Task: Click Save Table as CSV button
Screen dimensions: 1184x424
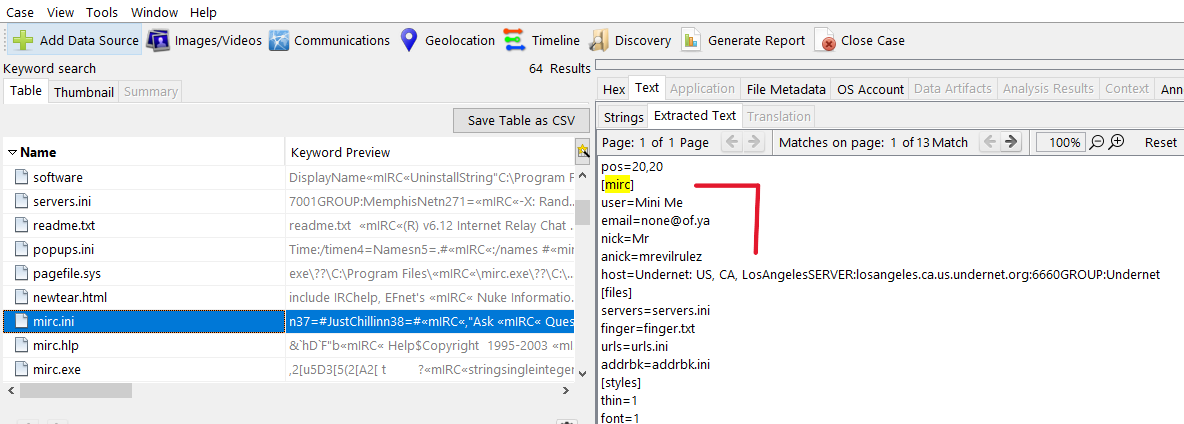Action: coord(521,121)
